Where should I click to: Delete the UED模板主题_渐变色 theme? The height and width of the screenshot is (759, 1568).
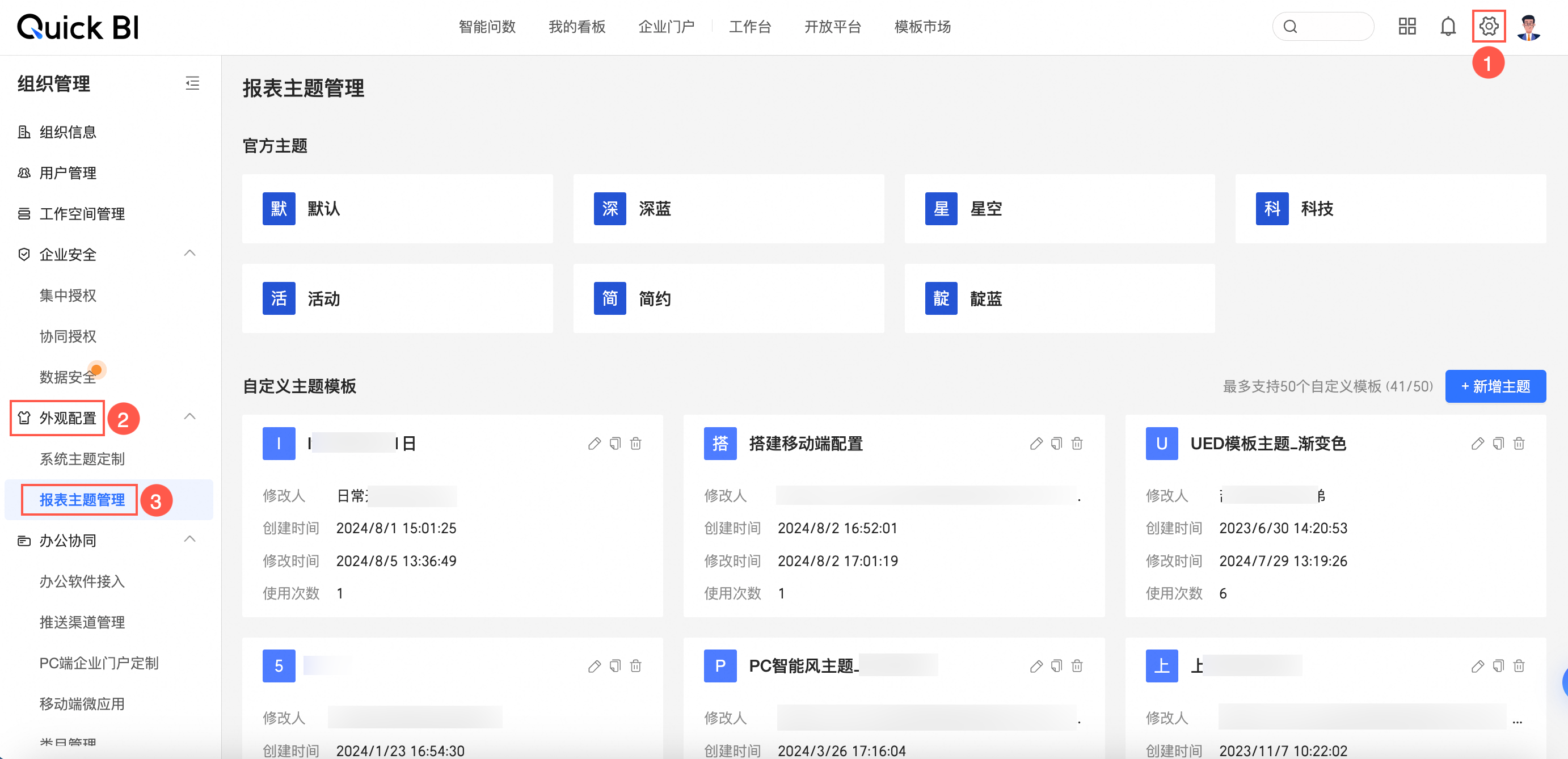click(x=1519, y=443)
